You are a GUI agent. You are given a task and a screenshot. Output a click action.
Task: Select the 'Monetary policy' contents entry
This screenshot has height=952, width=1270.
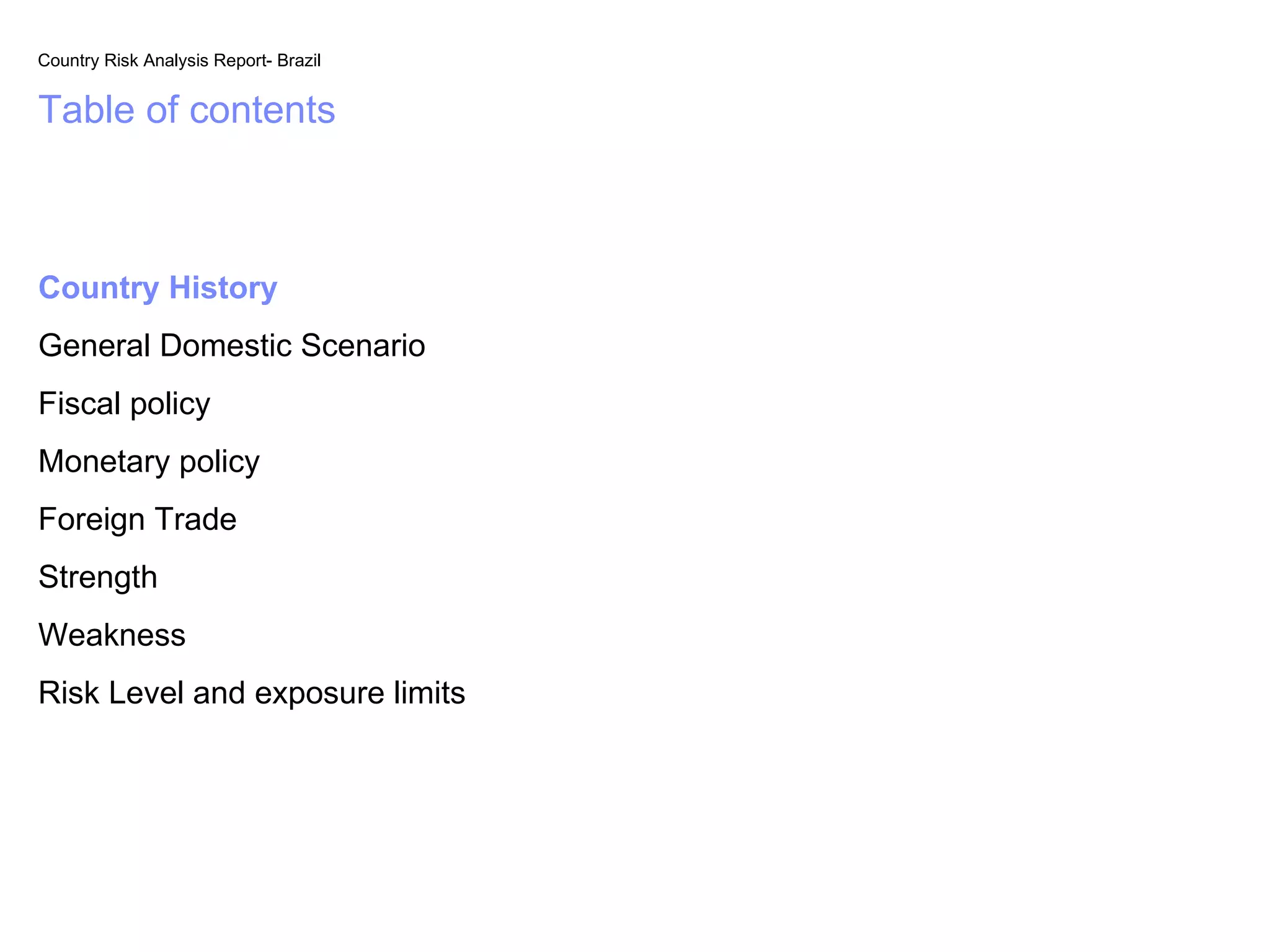(x=149, y=462)
